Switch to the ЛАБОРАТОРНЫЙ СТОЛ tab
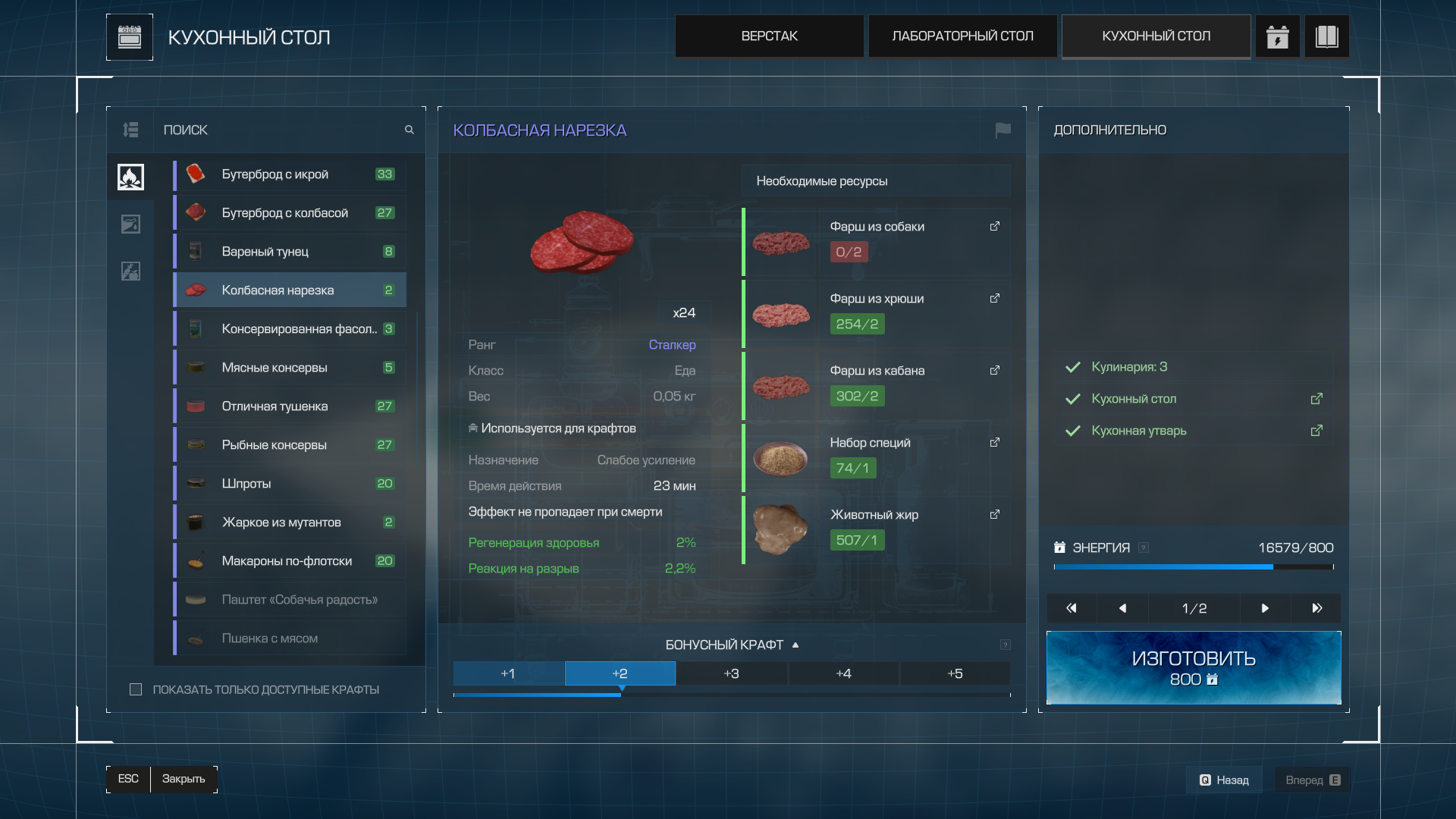Screen dimensions: 1456x819 point(962,36)
